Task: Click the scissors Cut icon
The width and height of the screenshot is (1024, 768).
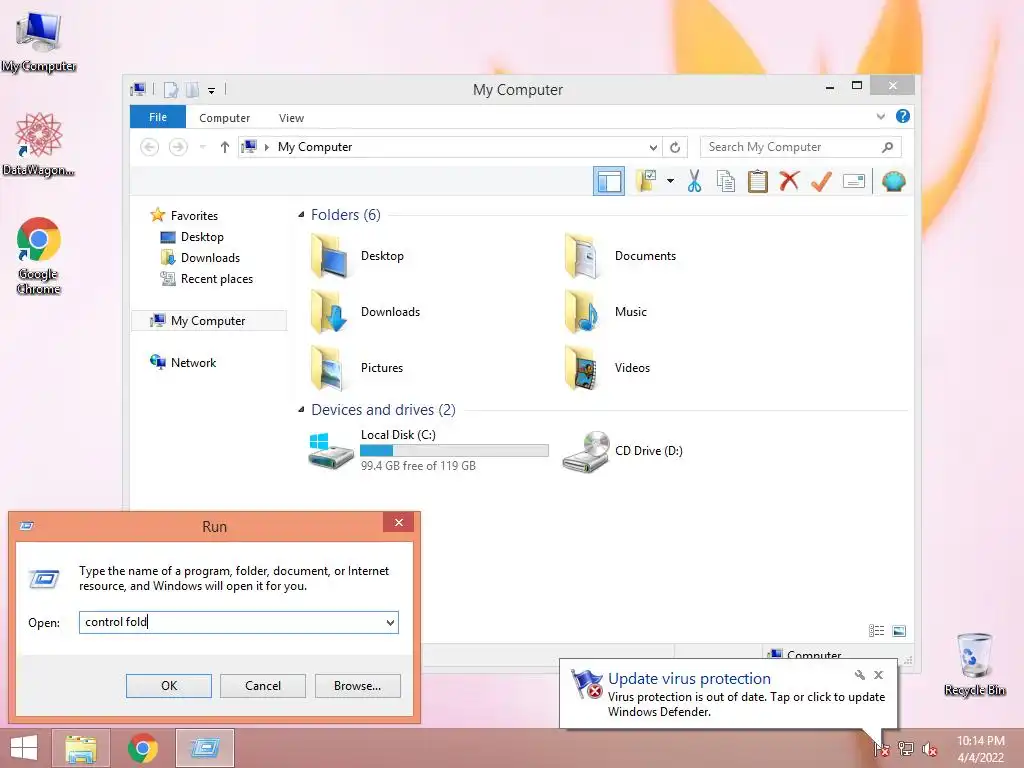Action: [x=694, y=181]
